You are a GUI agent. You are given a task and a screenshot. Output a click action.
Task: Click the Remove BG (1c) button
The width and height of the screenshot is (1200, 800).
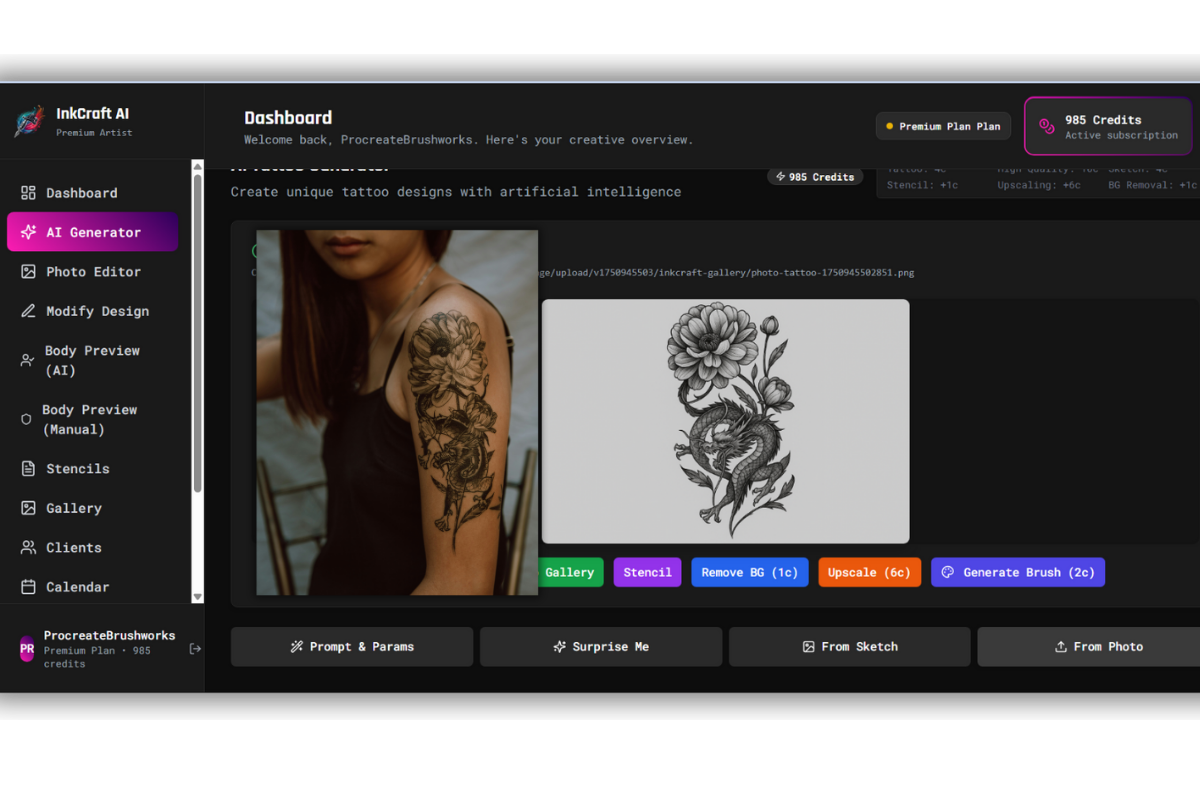750,572
